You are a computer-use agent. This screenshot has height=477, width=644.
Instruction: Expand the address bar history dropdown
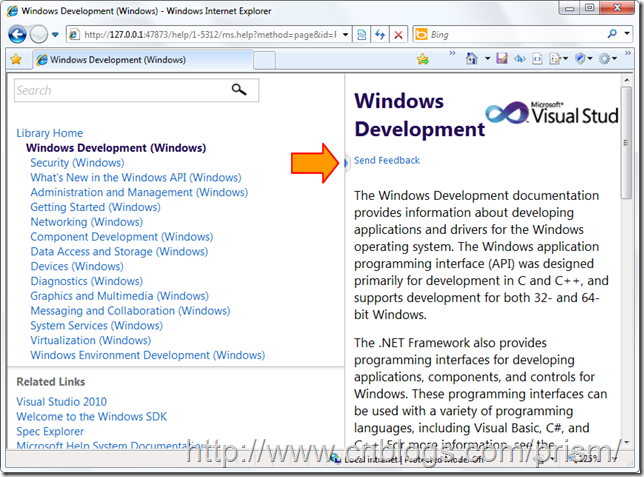[x=344, y=34]
